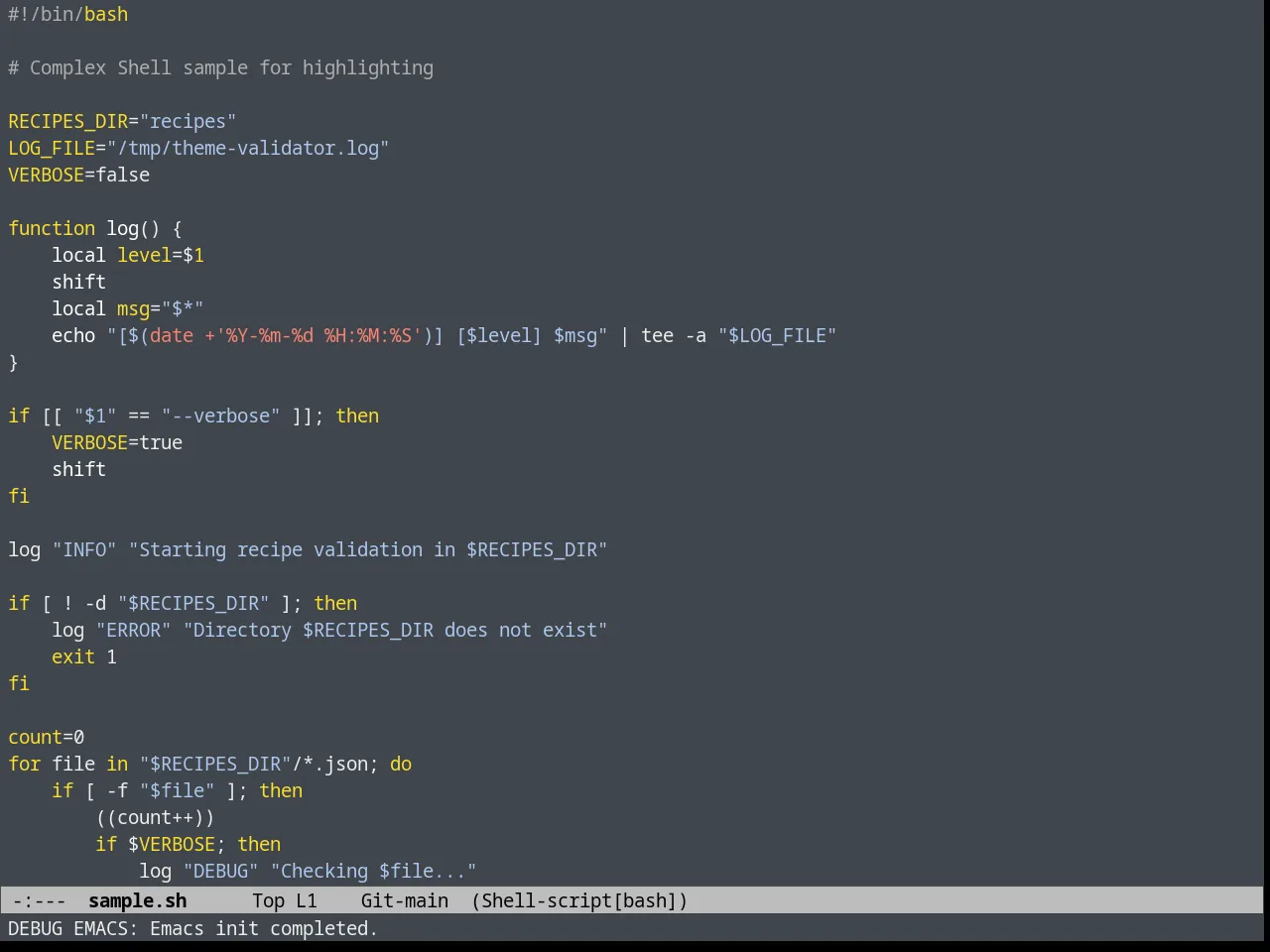Click 'if $VERBOSE; then' line
This screenshot has height=952, width=1270.
(188, 844)
